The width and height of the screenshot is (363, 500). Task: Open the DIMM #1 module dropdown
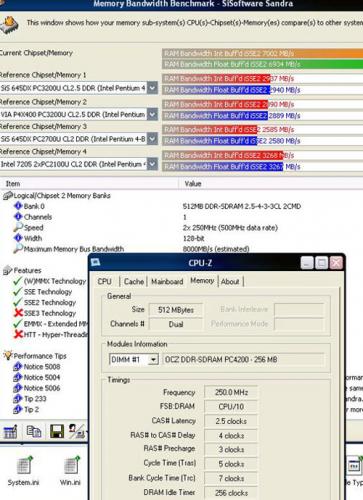[153, 360]
